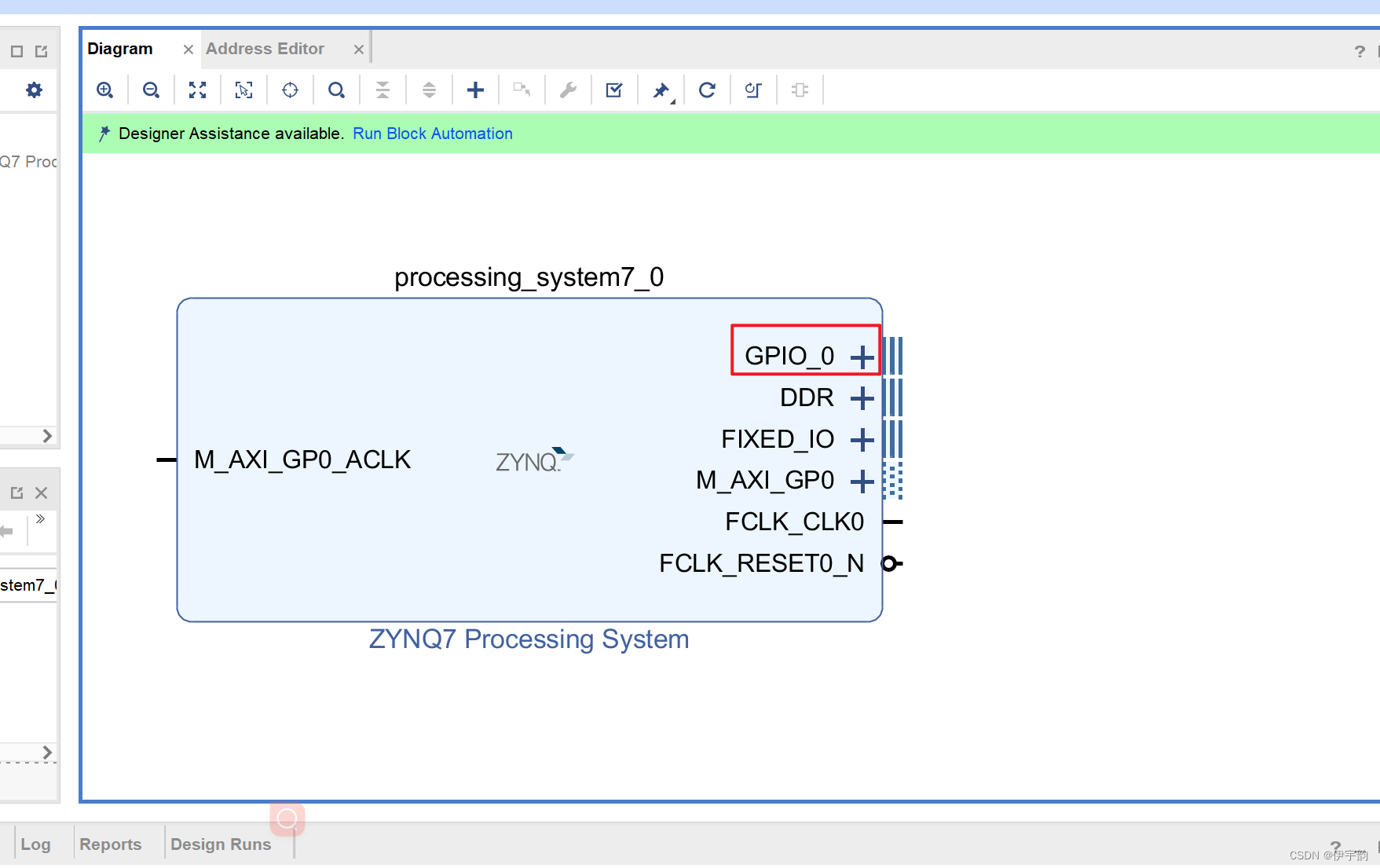Click the Zoom In toolbar icon
This screenshot has width=1380, height=868.
click(x=104, y=90)
